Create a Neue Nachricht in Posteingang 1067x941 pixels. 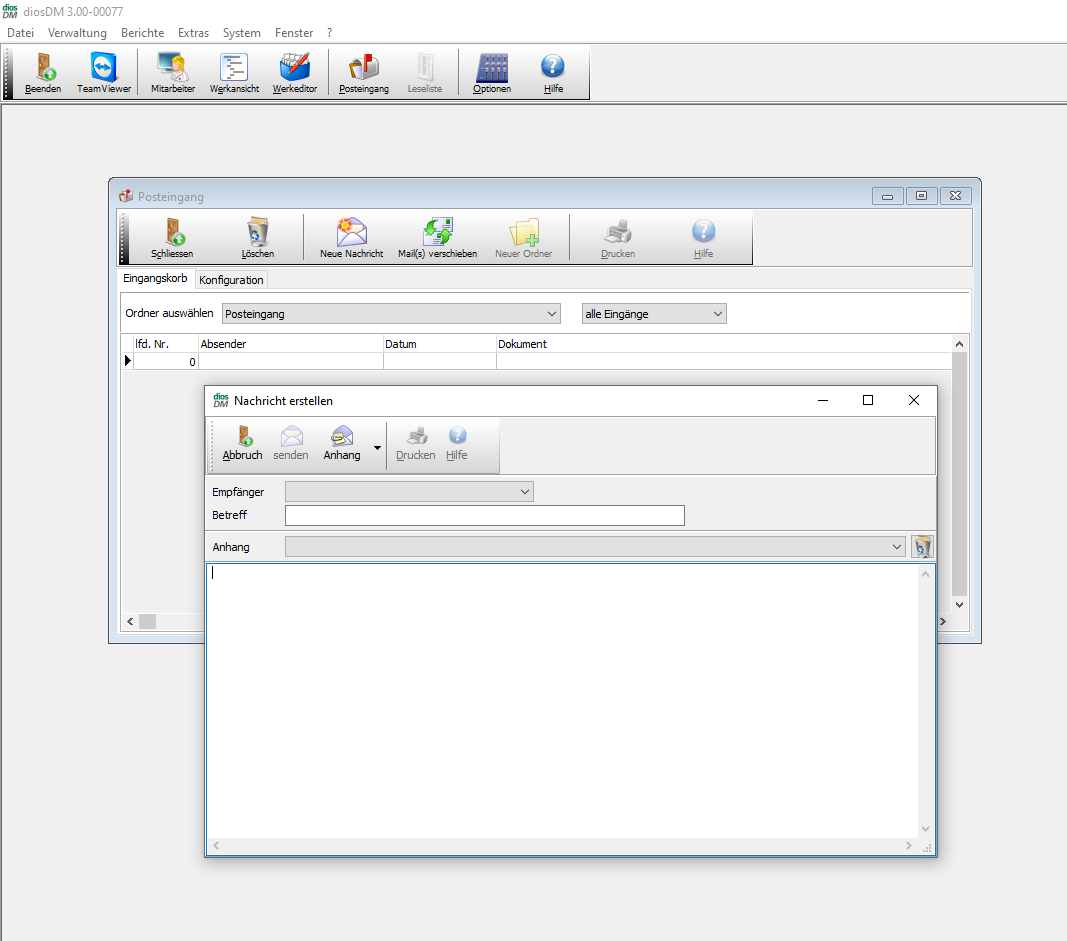coord(352,237)
